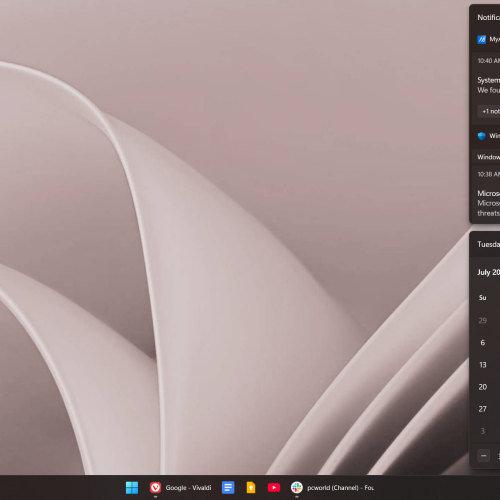Click the 'Notifica' panel heading
Viewport: 500px width, 500px height.
point(489,17)
